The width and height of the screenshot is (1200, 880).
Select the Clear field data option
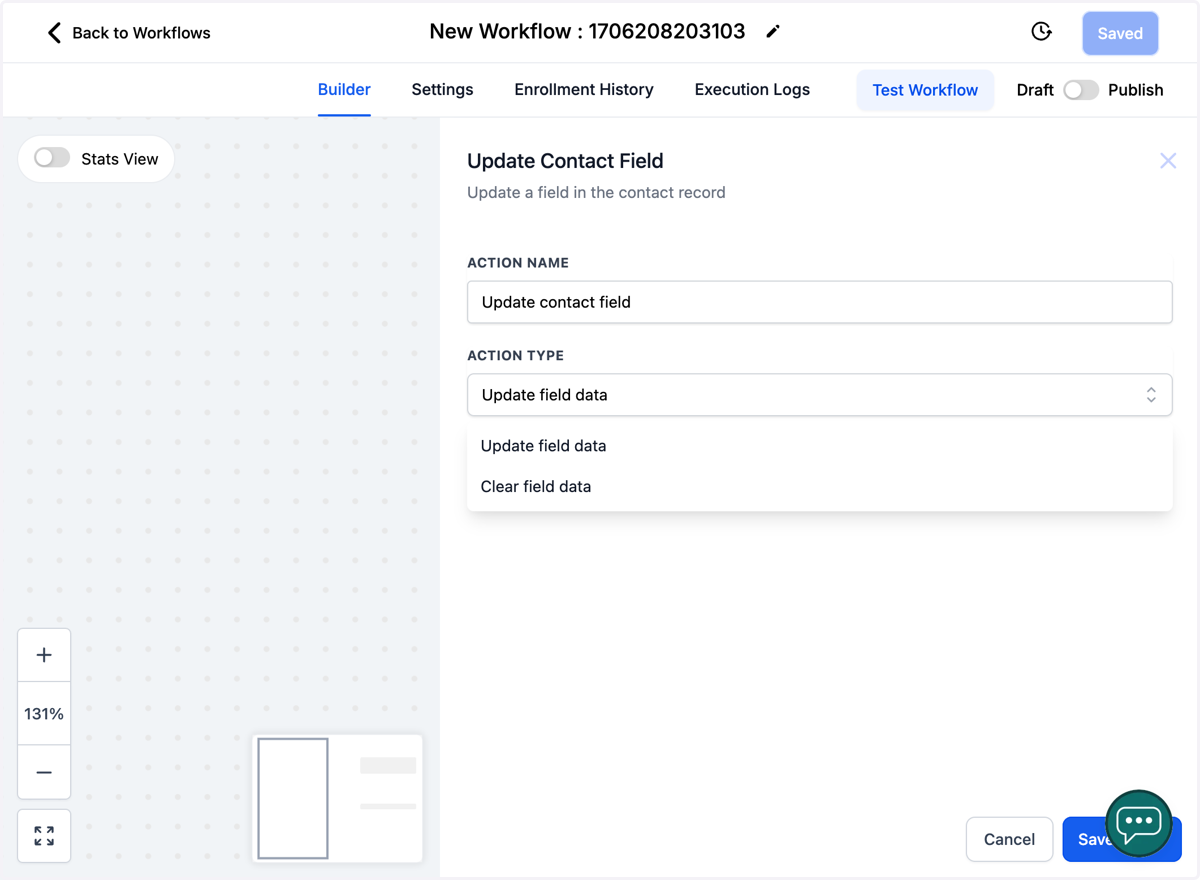click(x=819, y=487)
